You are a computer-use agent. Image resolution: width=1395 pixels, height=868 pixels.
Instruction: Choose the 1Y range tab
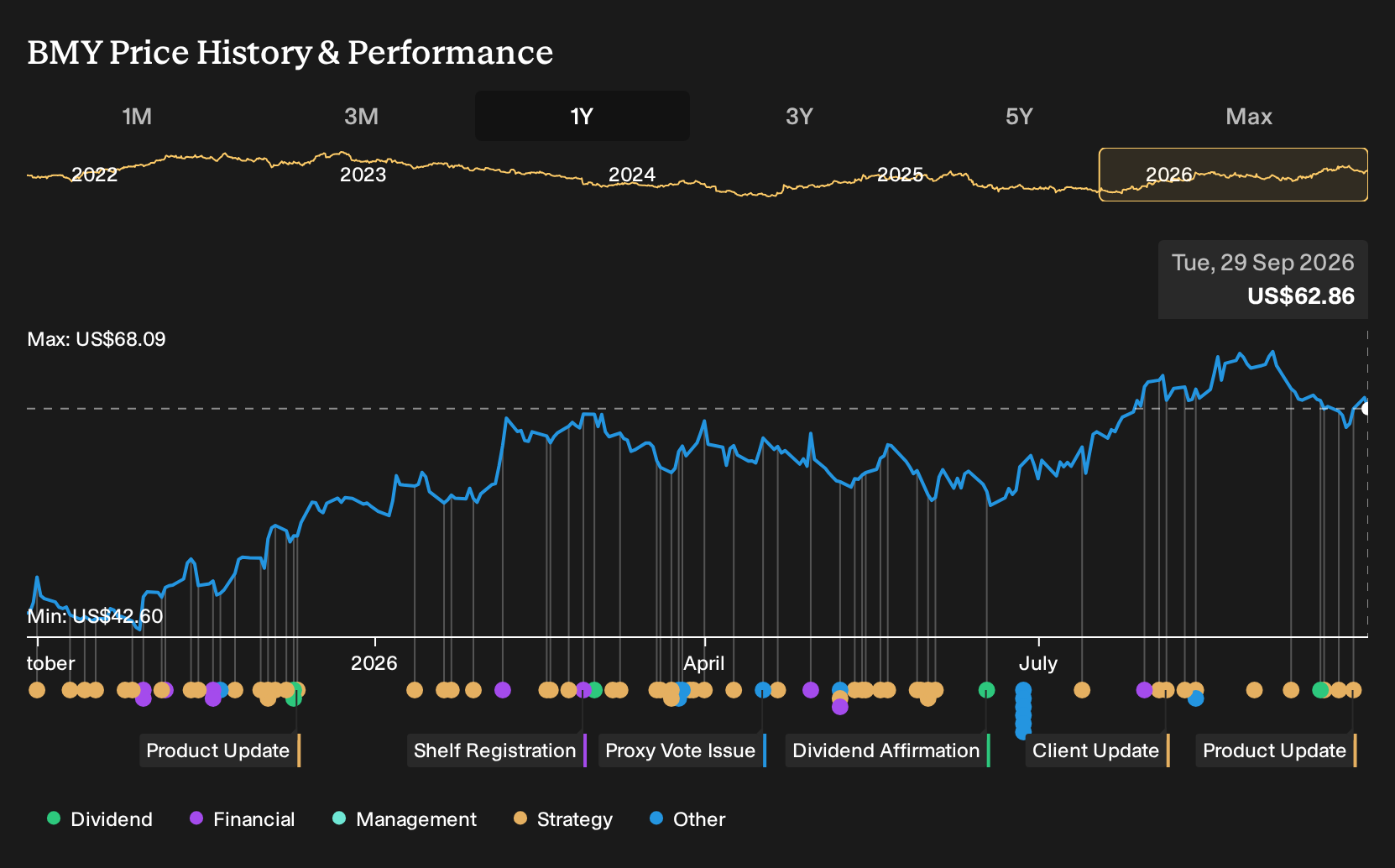click(582, 116)
